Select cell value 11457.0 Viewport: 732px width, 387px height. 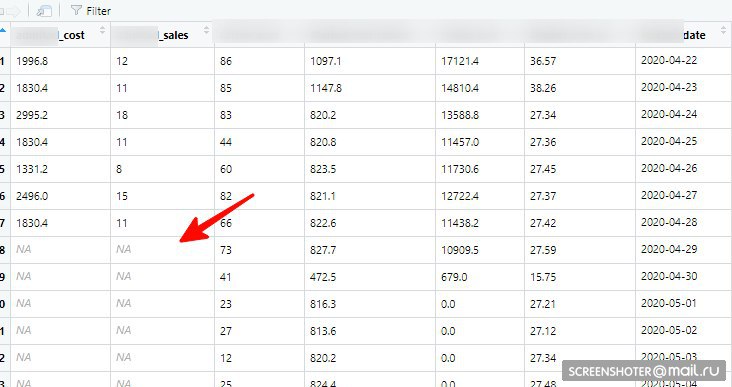pyautogui.click(x=460, y=142)
